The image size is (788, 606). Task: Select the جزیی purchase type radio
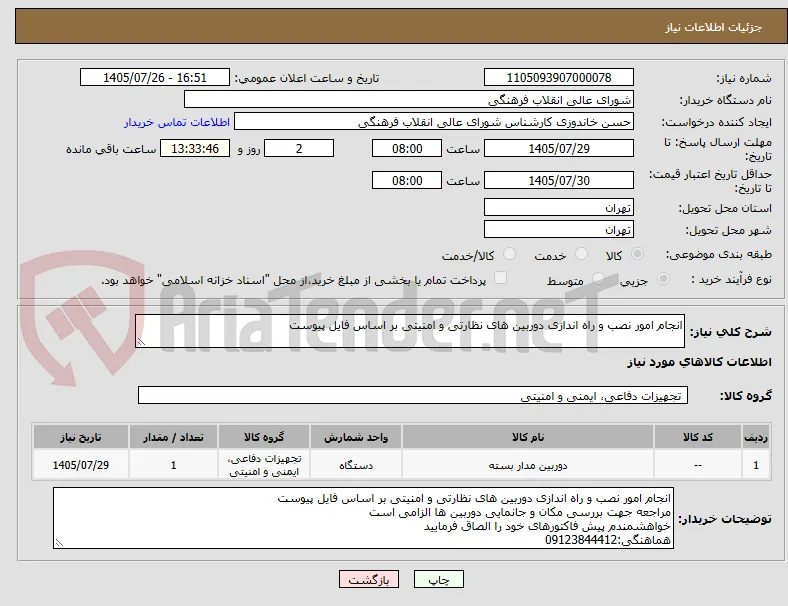pyautogui.click(x=663, y=278)
